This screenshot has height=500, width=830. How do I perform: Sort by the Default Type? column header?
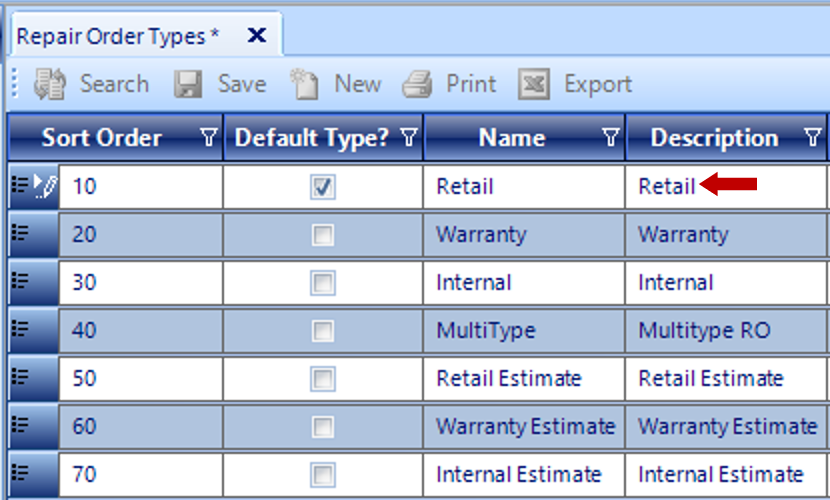point(310,138)
